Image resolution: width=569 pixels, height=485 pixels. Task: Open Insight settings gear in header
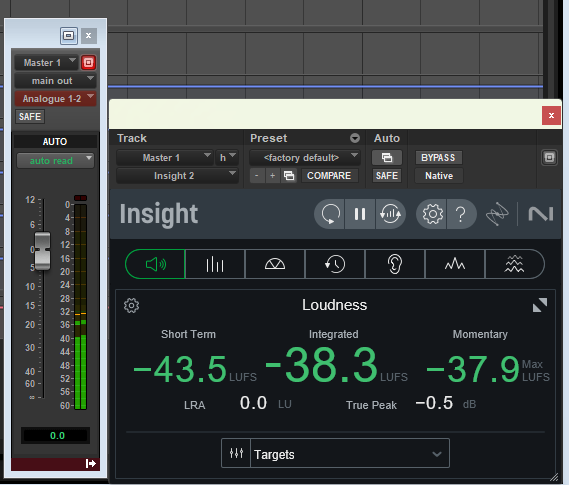[432, 214]
